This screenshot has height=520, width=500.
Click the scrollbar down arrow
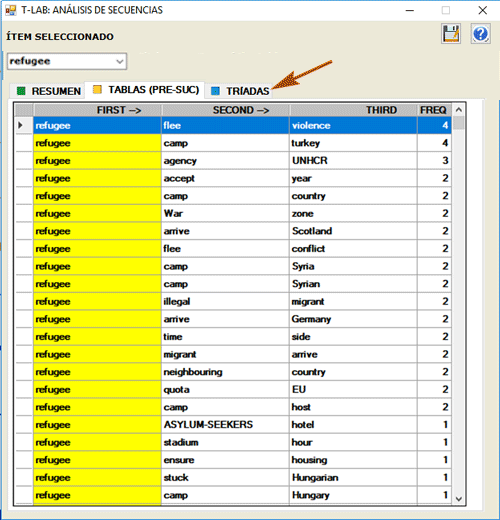pyautogui.click(x=459, y=499)
